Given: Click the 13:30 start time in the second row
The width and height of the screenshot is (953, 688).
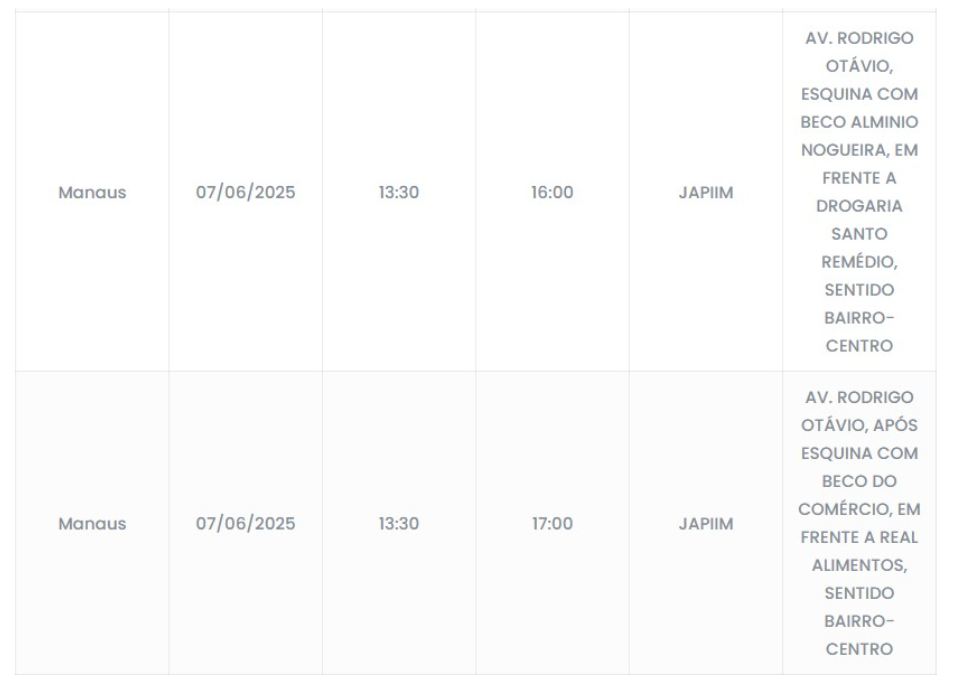Looking at the screenshot, I should (399, 523).
